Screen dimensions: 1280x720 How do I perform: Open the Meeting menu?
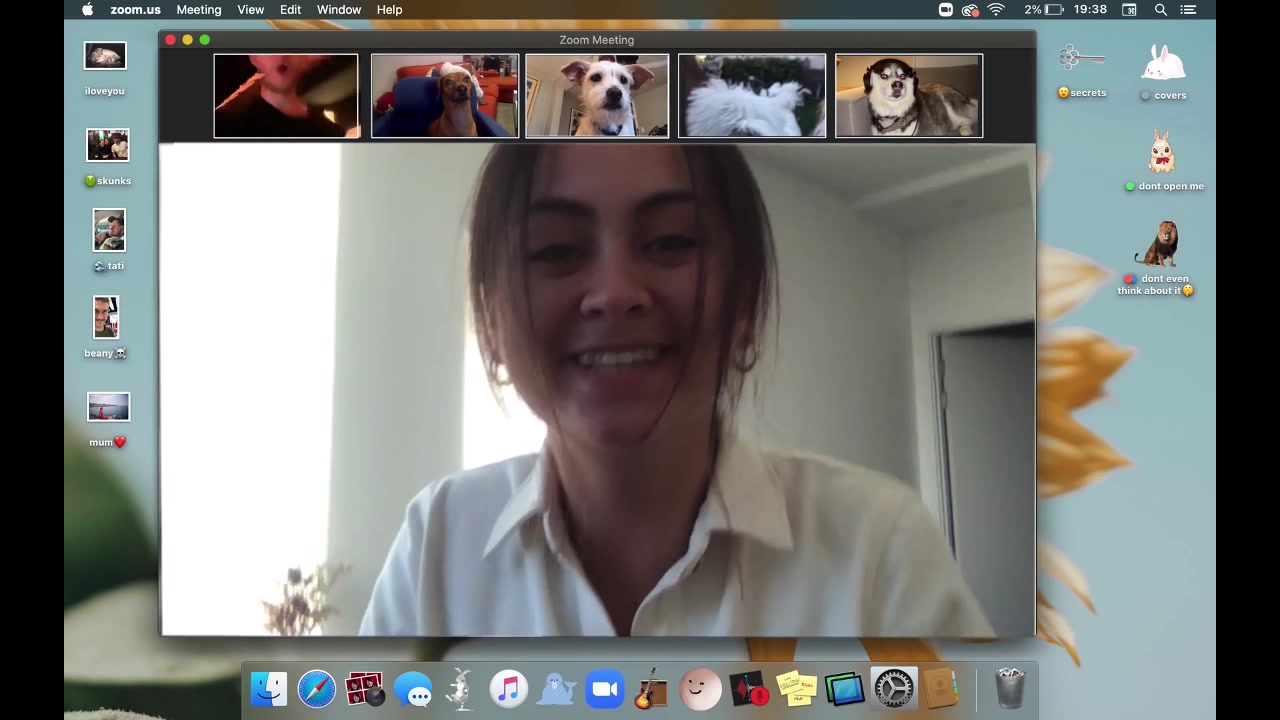click(x=198, y=10)
